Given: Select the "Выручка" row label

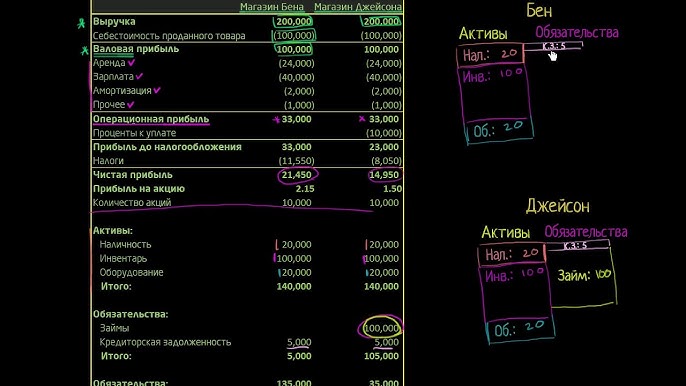Looking at the screenshot, I should point(114,21).
